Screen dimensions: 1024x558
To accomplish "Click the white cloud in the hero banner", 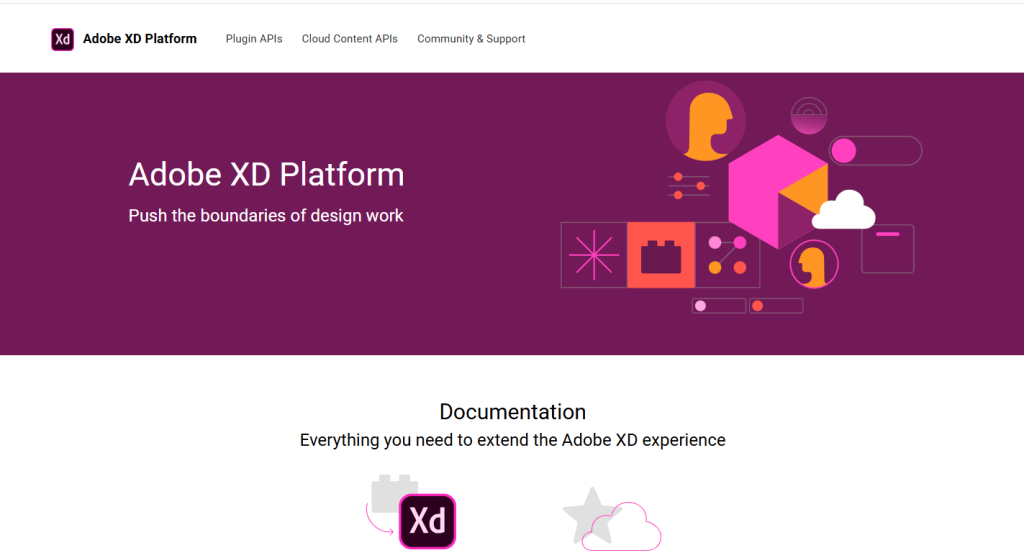I will click(x=843, y=211).
